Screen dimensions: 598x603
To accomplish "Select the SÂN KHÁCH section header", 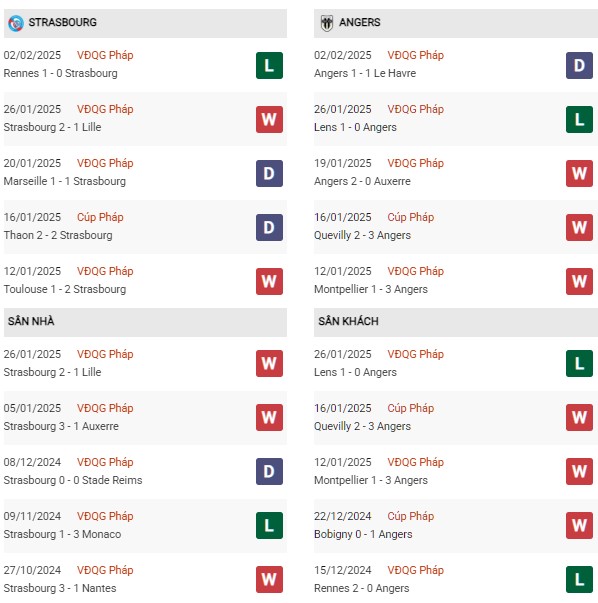I will [x=456, y=322].
